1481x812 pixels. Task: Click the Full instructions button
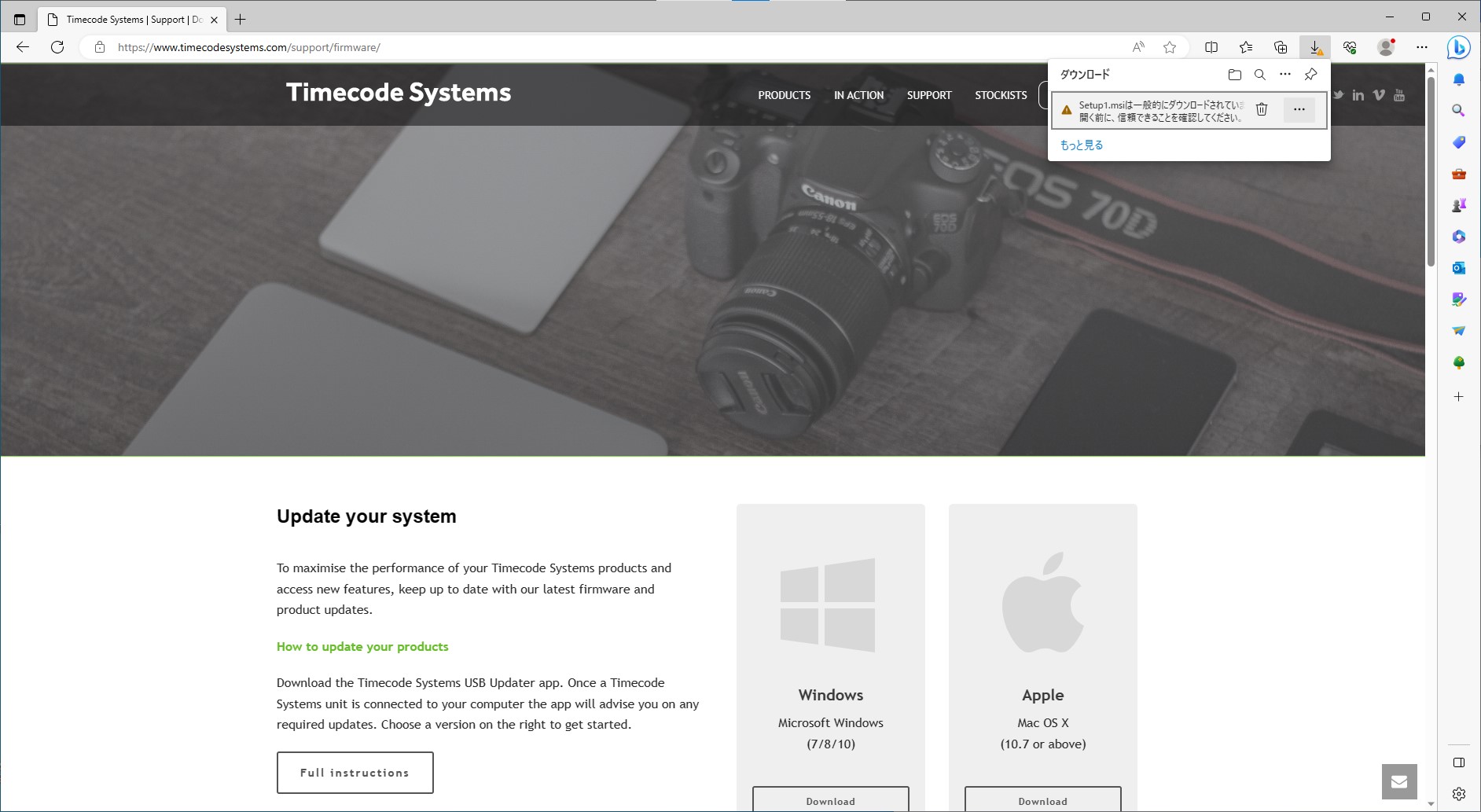355,773
